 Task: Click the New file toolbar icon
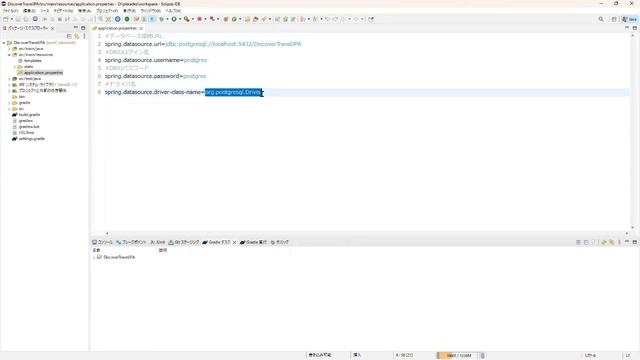5,19
